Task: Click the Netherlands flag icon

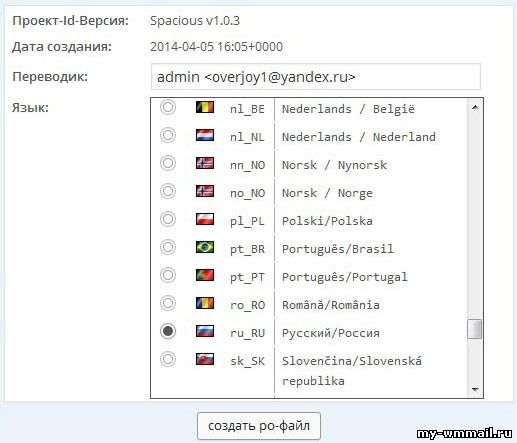Action: pyautogui.click(x=205, y=135)
